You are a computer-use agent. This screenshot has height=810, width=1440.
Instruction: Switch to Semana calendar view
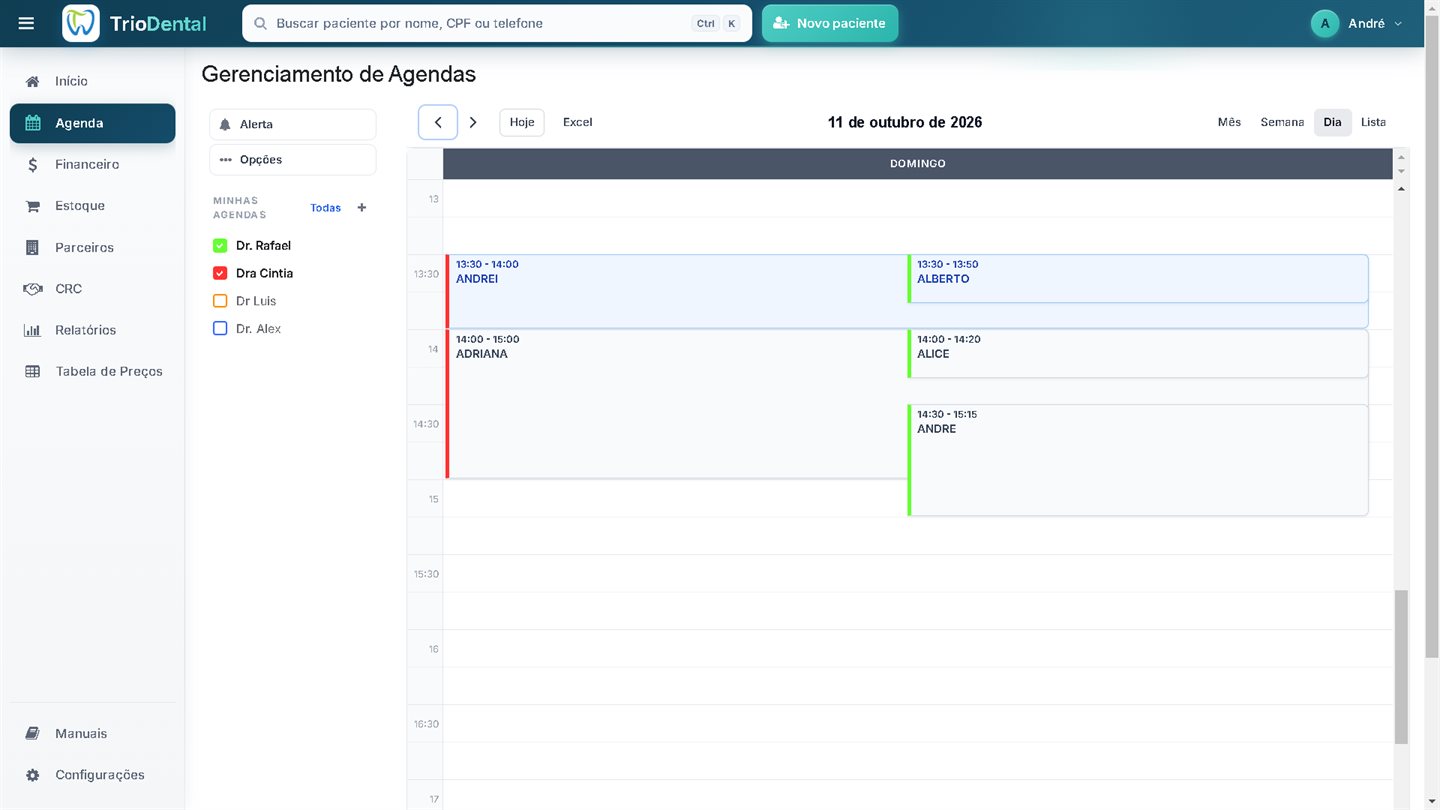[x=1282, y=122]
